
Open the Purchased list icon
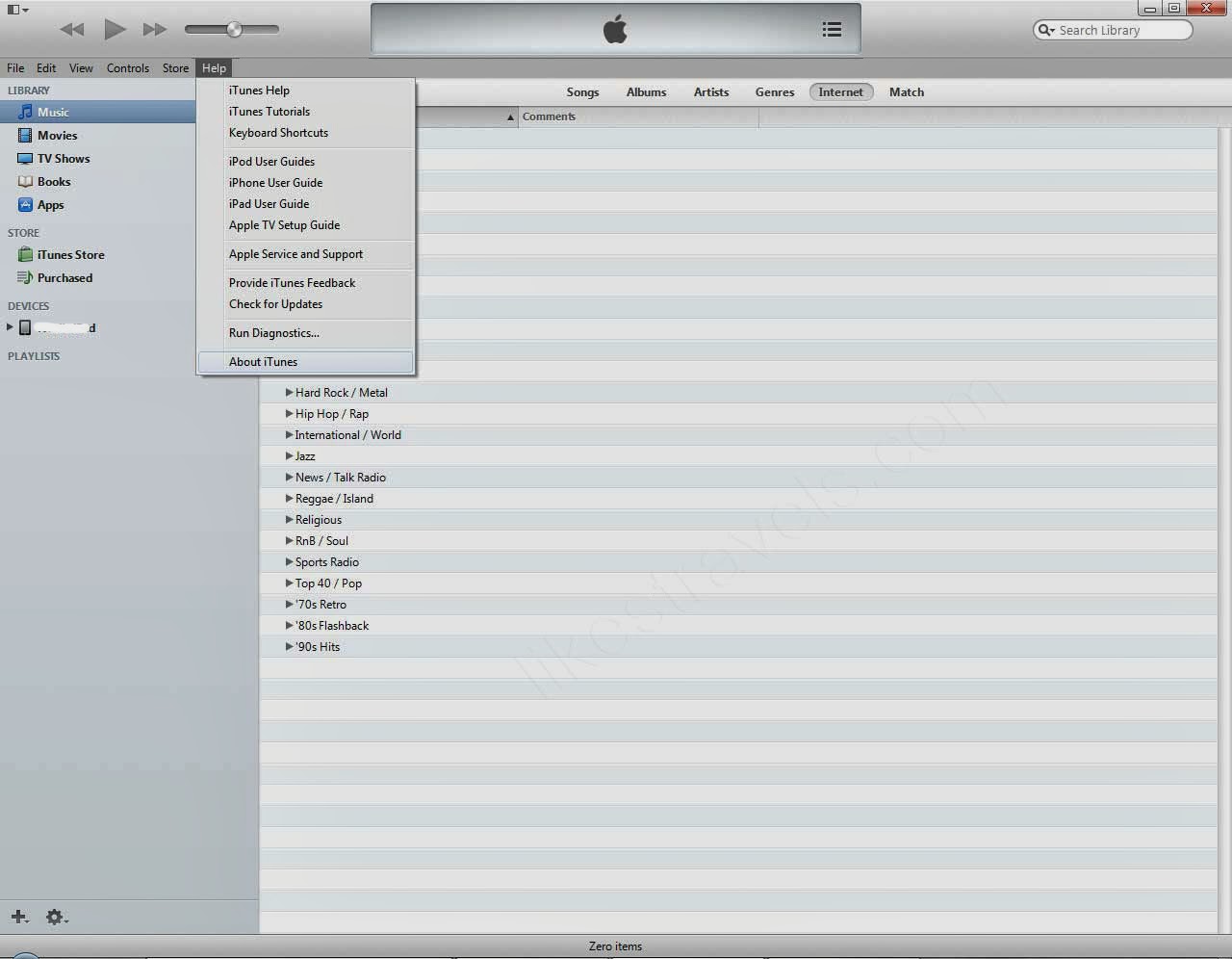pyautogui.click(x=25, y=277)
